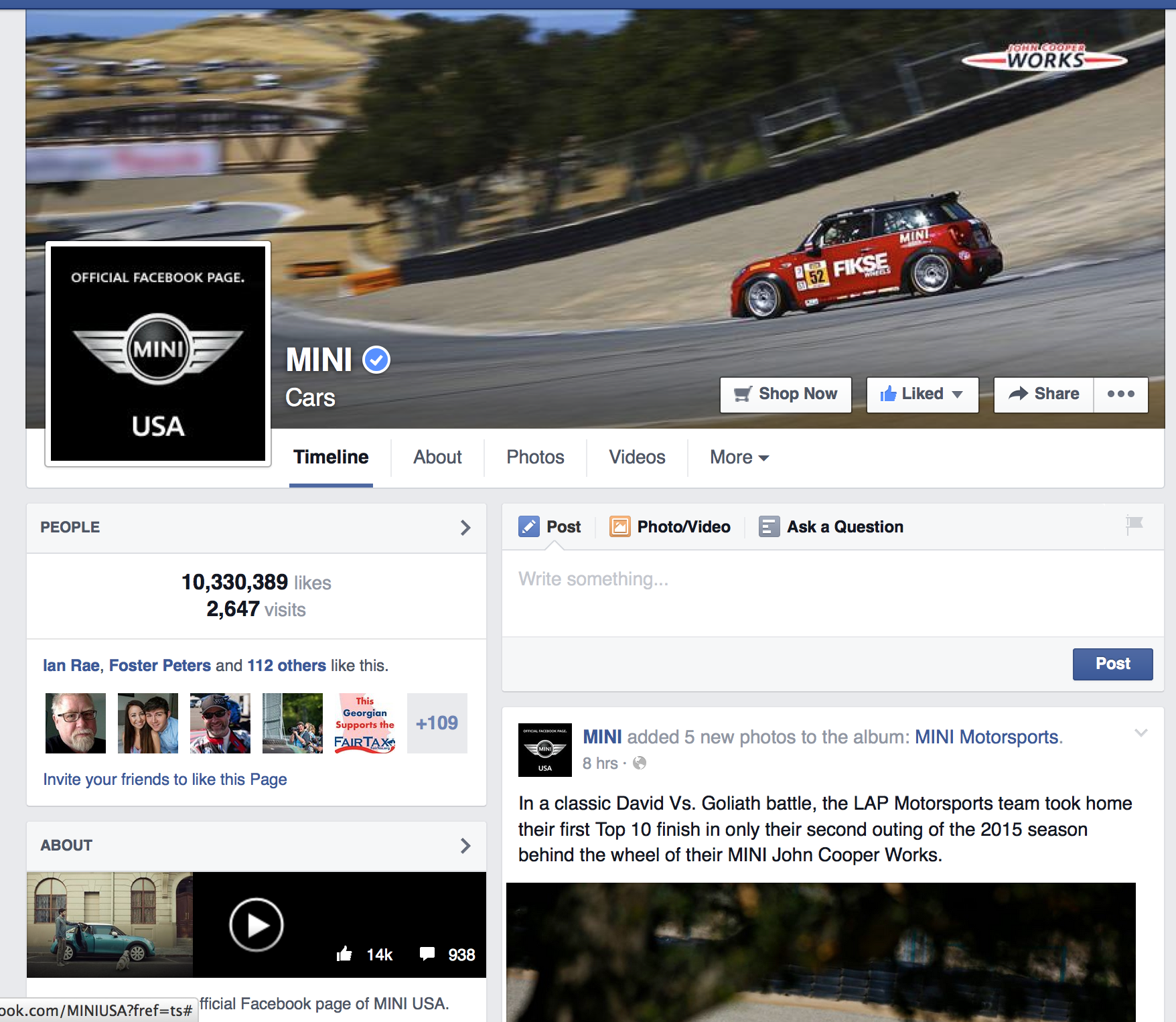
Task: Select Ask a Question option
Action: [831, 527]
